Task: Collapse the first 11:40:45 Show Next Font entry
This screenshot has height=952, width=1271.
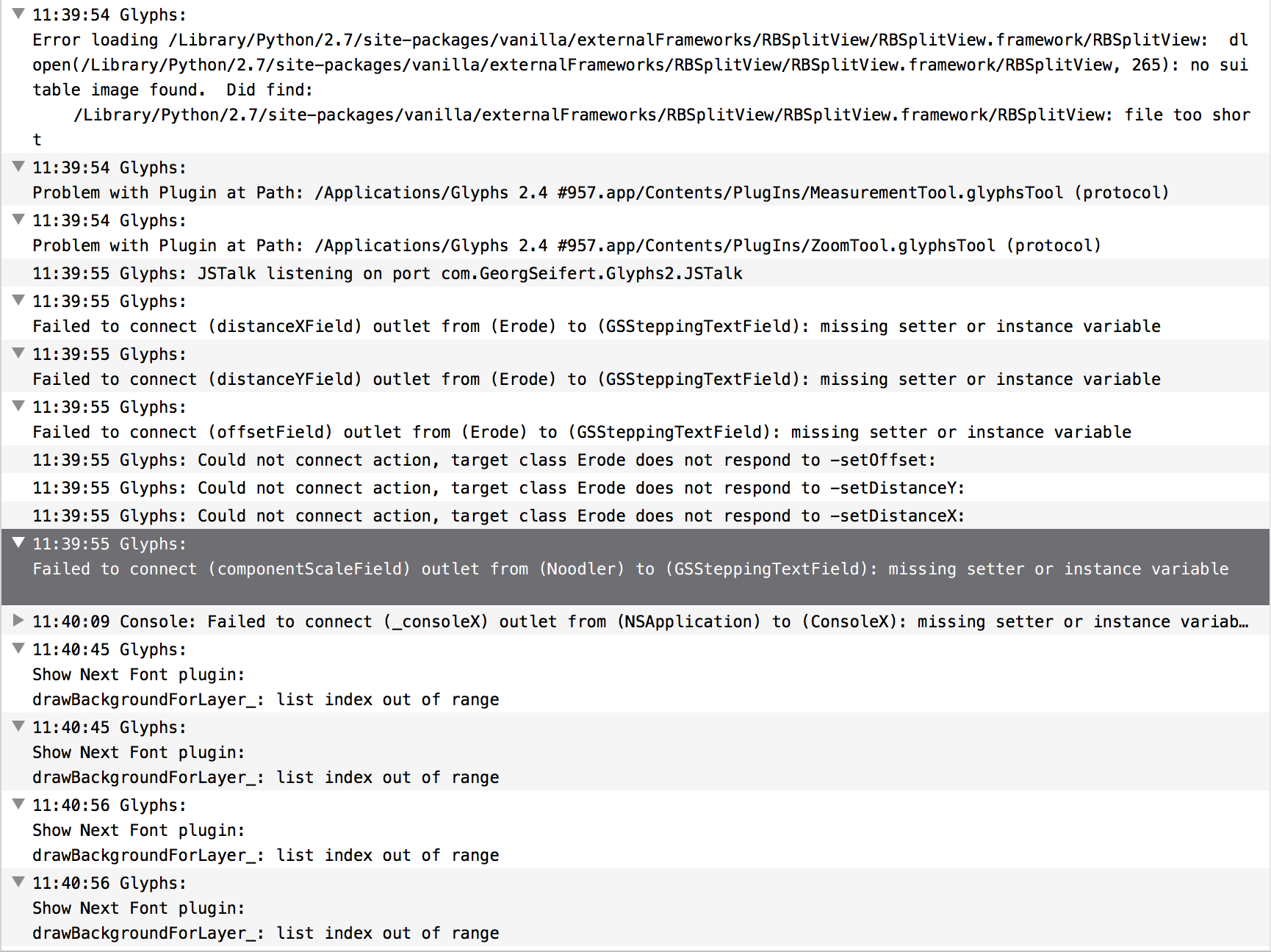Action: coord(19,649)
